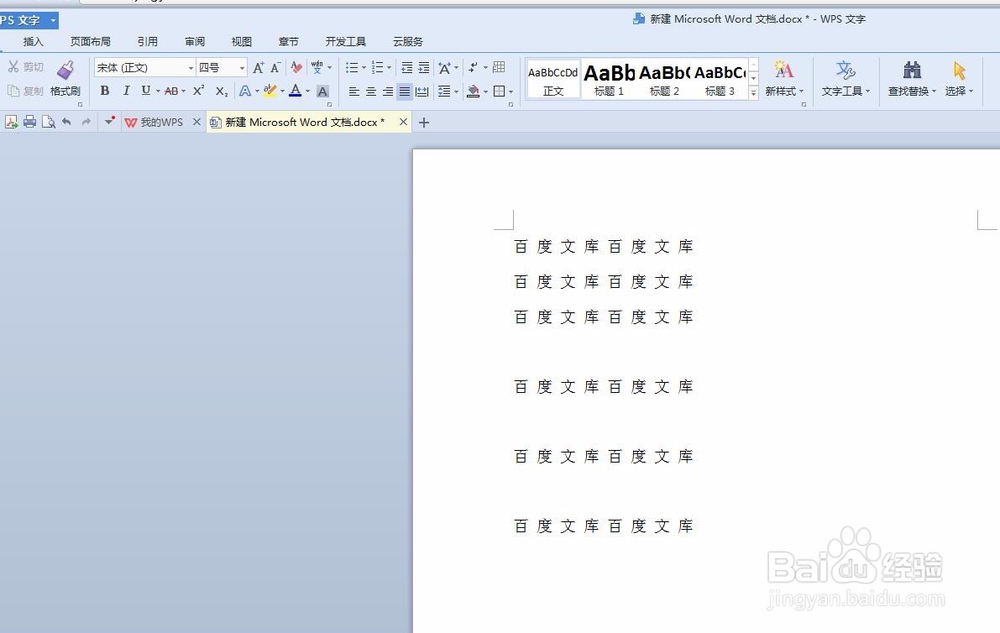Expand the font color dropdown arrow

307,91
